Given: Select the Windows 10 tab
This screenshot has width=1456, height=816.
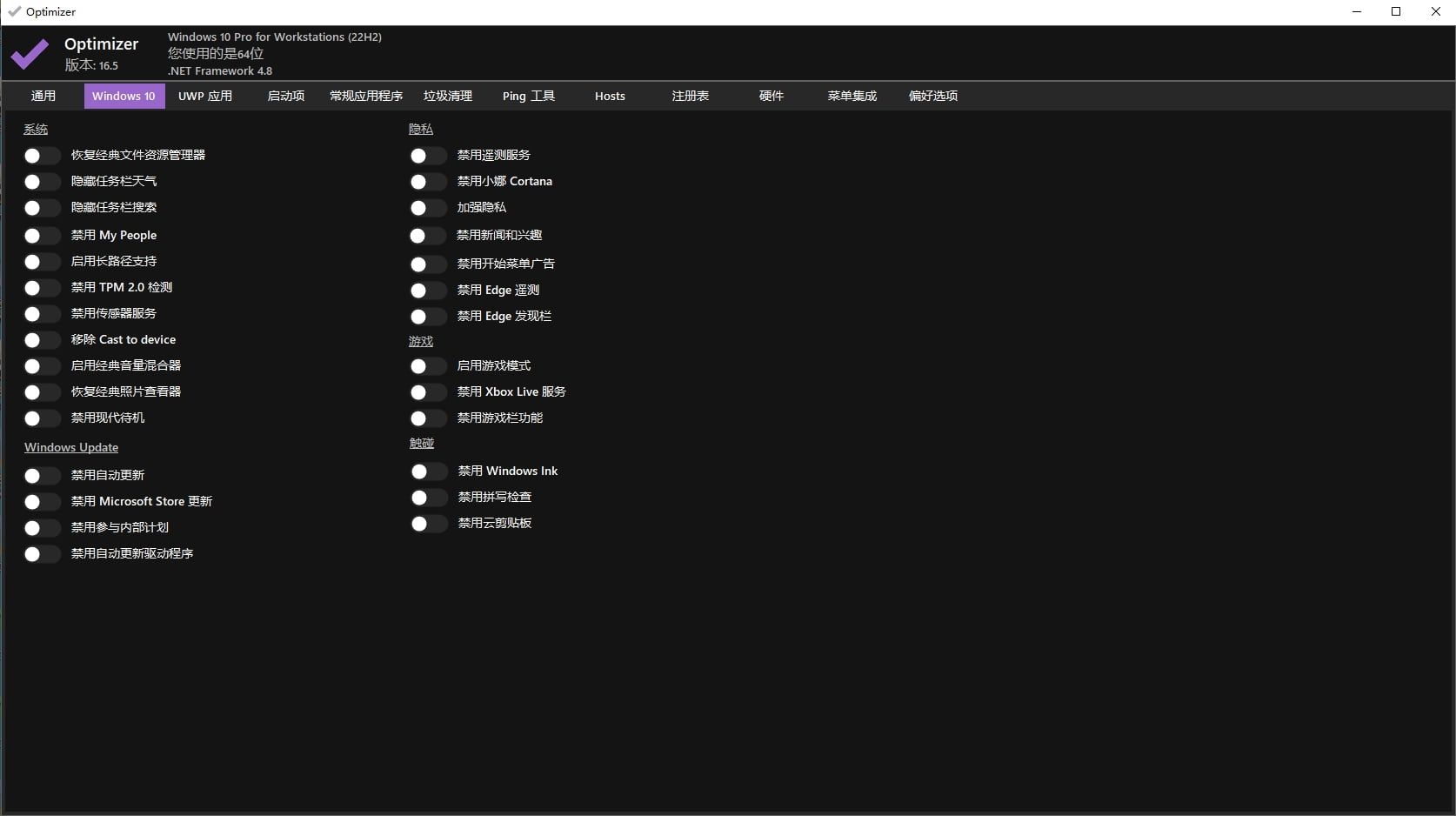Looking at the screenshot, I should (x=124, y=96).
